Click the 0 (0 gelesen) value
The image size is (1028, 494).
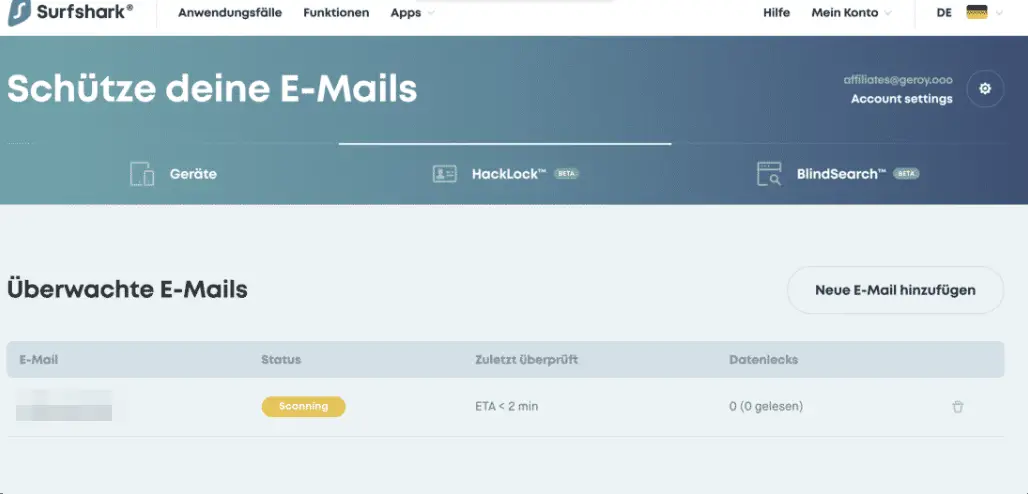766,407
